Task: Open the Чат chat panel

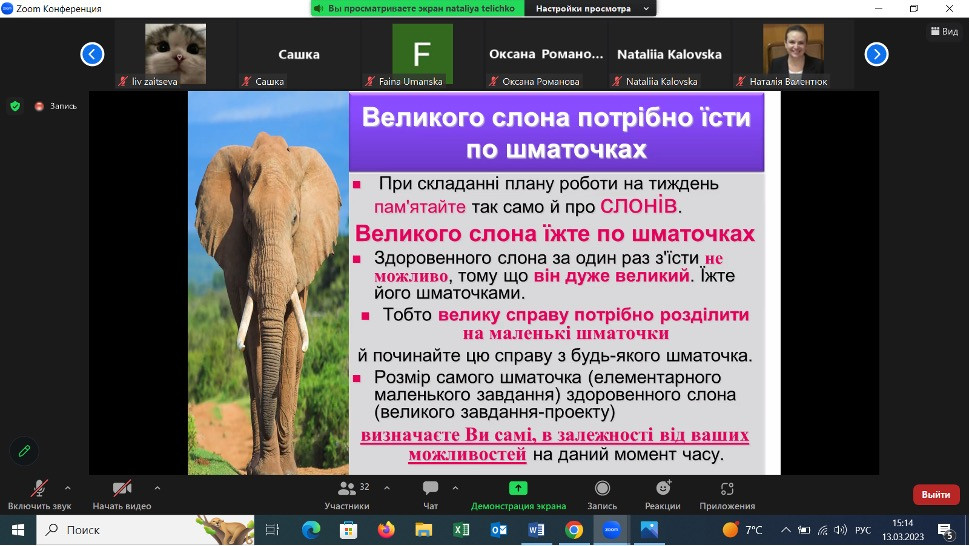Action: tap(431, 495)
